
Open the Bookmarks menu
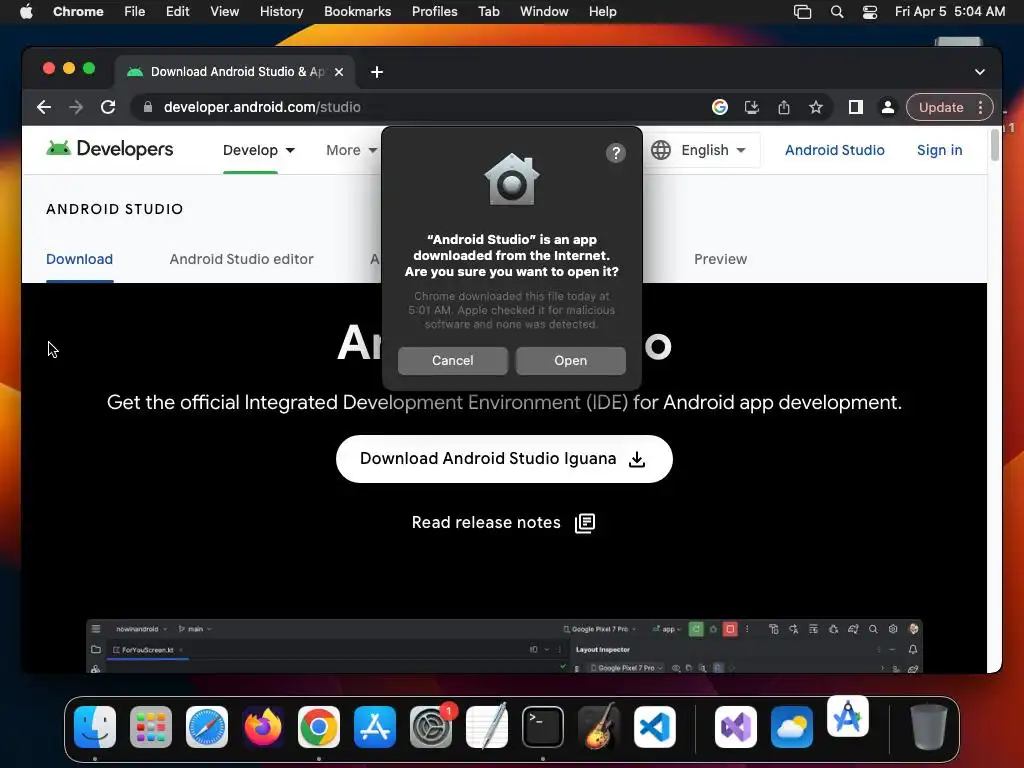tap(357, 11)
